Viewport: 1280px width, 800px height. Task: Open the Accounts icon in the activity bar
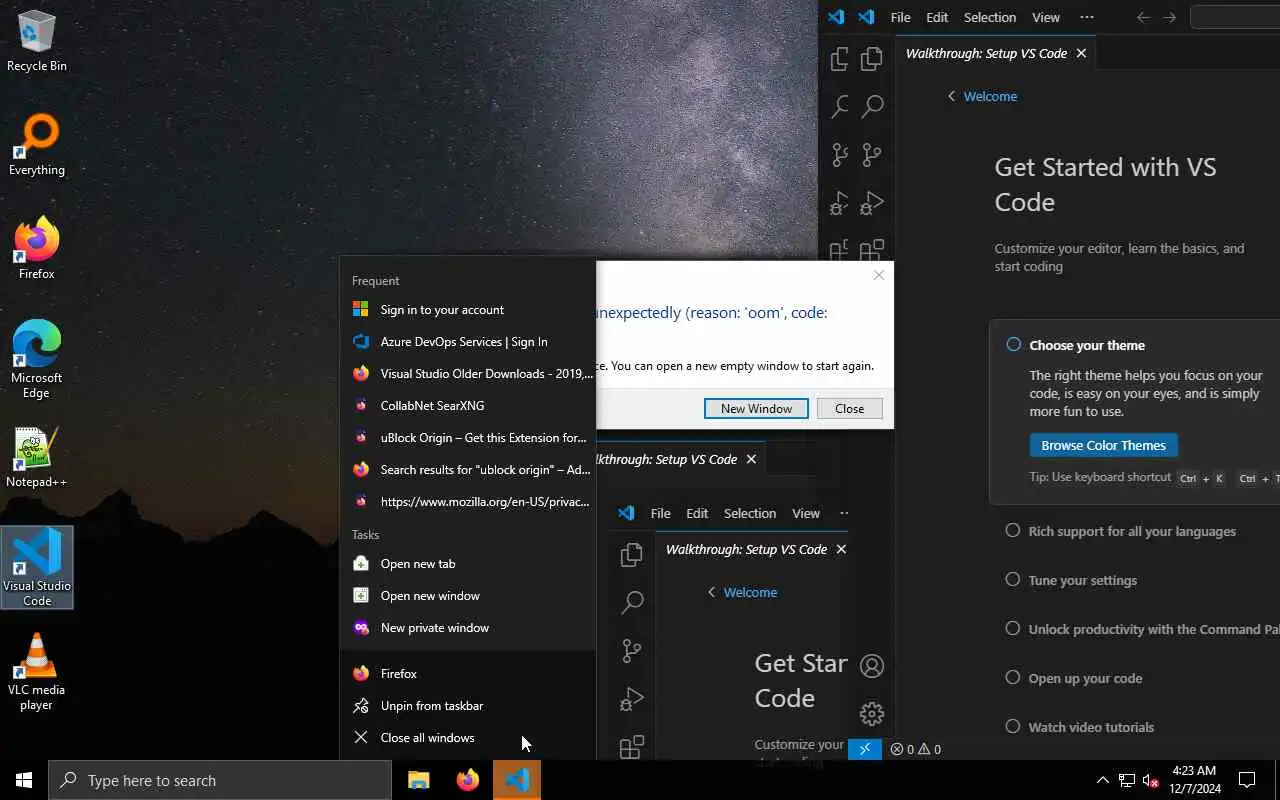[x=872, y=666]
